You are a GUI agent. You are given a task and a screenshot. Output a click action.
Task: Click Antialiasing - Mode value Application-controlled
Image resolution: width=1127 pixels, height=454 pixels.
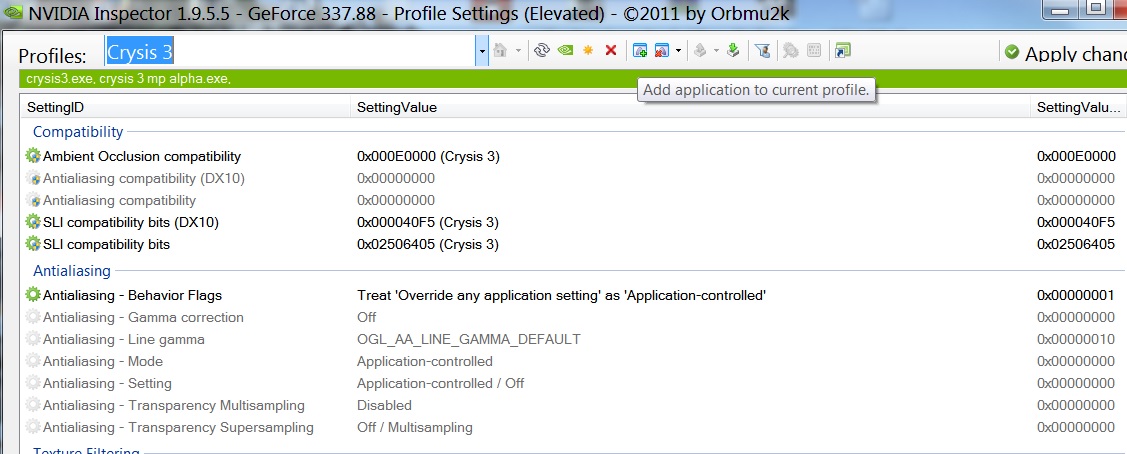pyautogui.click(x=424, y=361)
